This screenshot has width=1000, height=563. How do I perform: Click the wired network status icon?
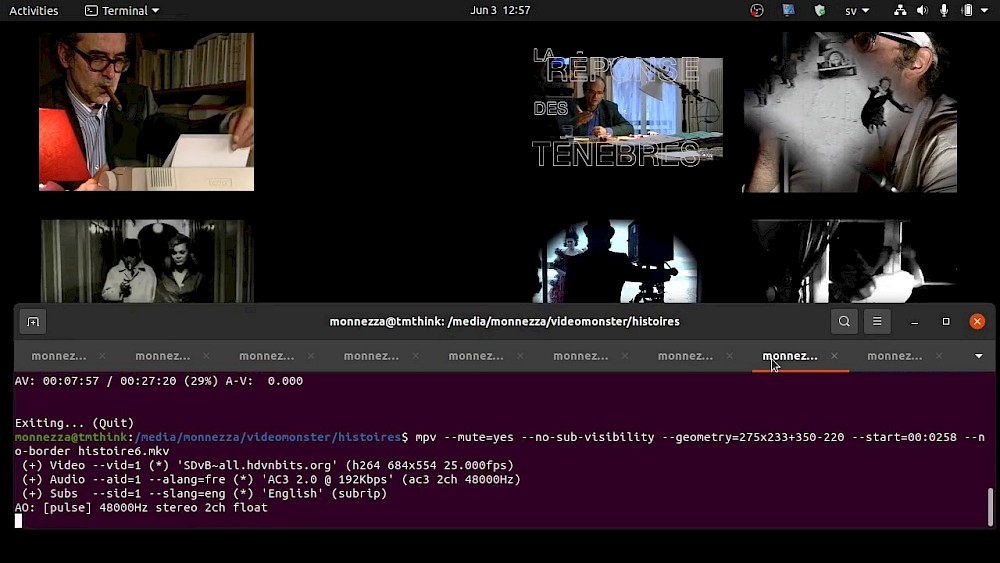pos(900,11)
